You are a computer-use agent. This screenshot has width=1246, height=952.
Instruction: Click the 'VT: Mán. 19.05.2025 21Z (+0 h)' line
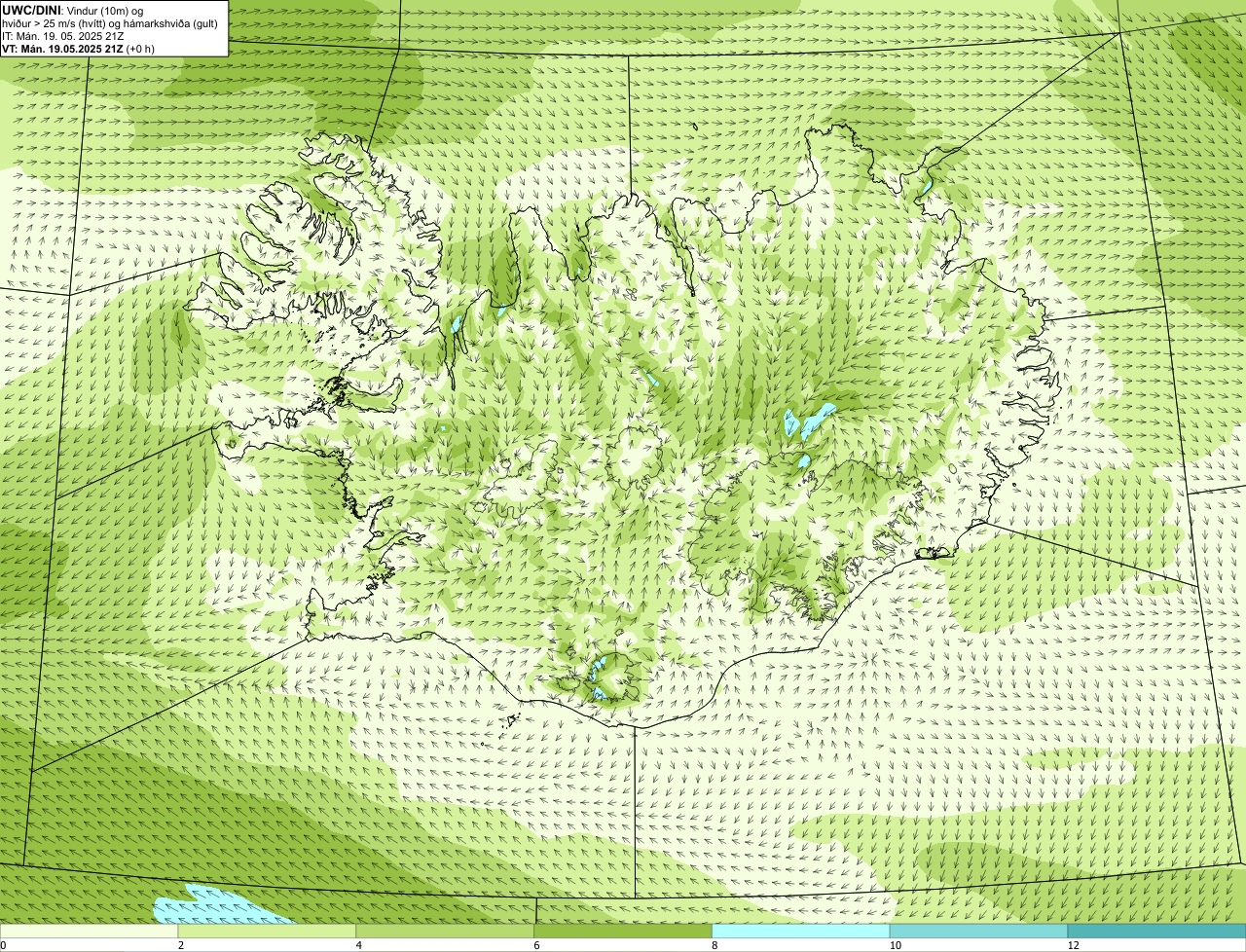pos(78,48)
